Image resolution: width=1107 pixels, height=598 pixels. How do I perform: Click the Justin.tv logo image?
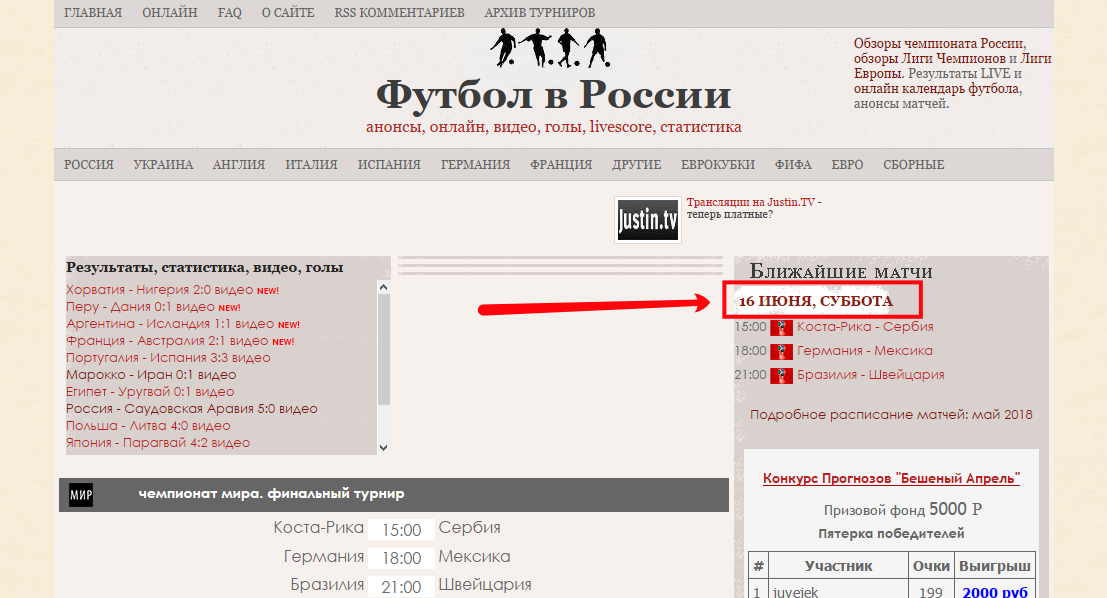point(647,219)
